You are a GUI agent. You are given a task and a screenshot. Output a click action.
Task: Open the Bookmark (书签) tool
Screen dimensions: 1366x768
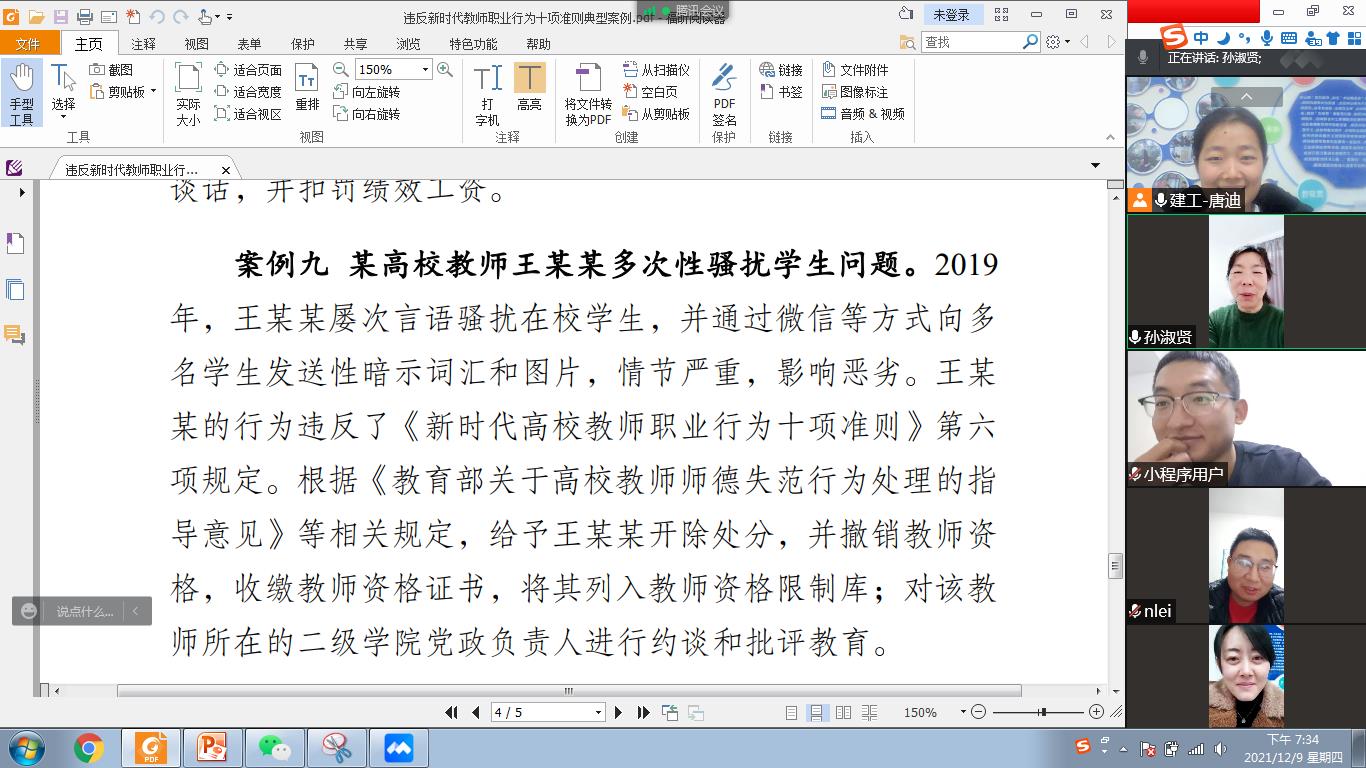pyautogui.click(x=781, y=92)
